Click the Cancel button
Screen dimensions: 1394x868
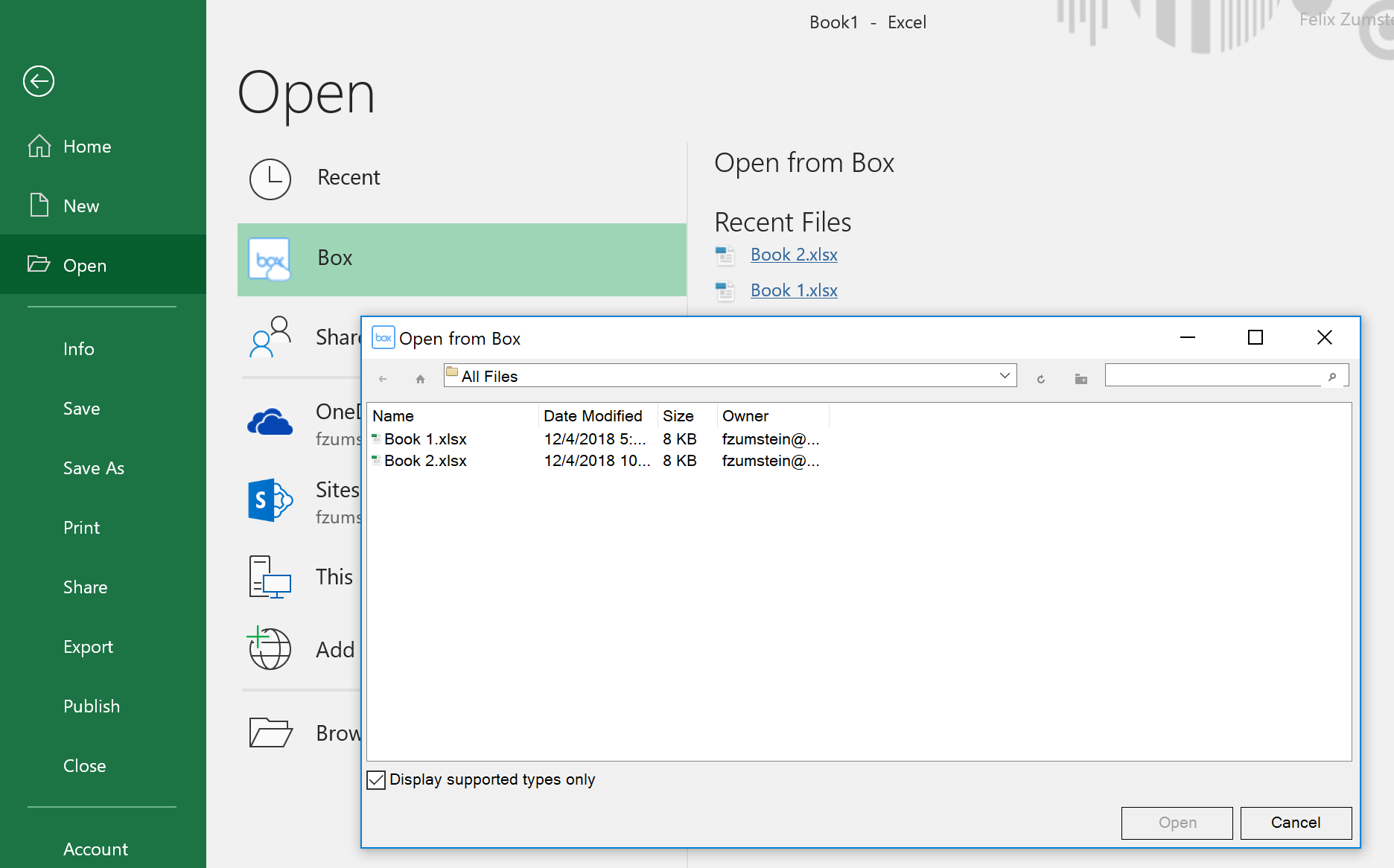(x=1295, y=823)
